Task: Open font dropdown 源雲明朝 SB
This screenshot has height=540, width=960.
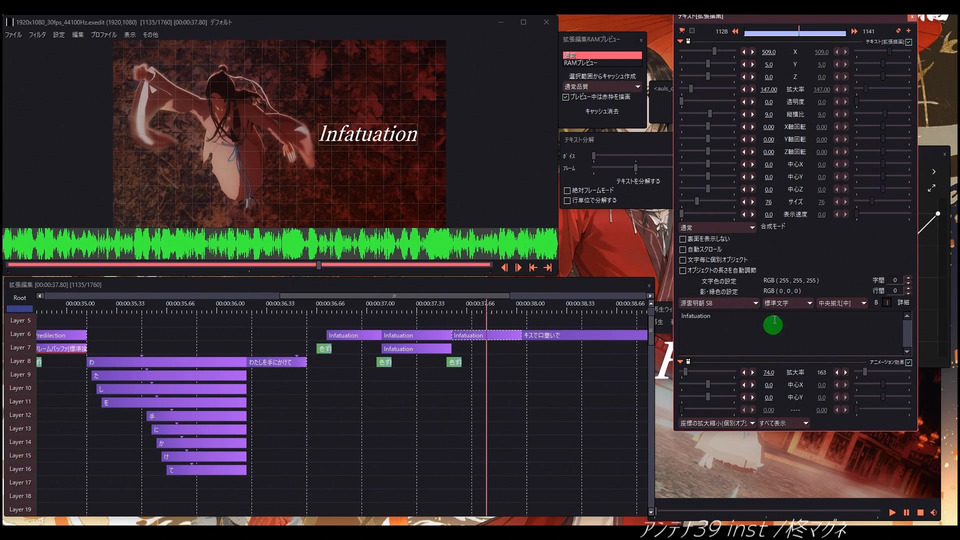Action: point(719,303)
